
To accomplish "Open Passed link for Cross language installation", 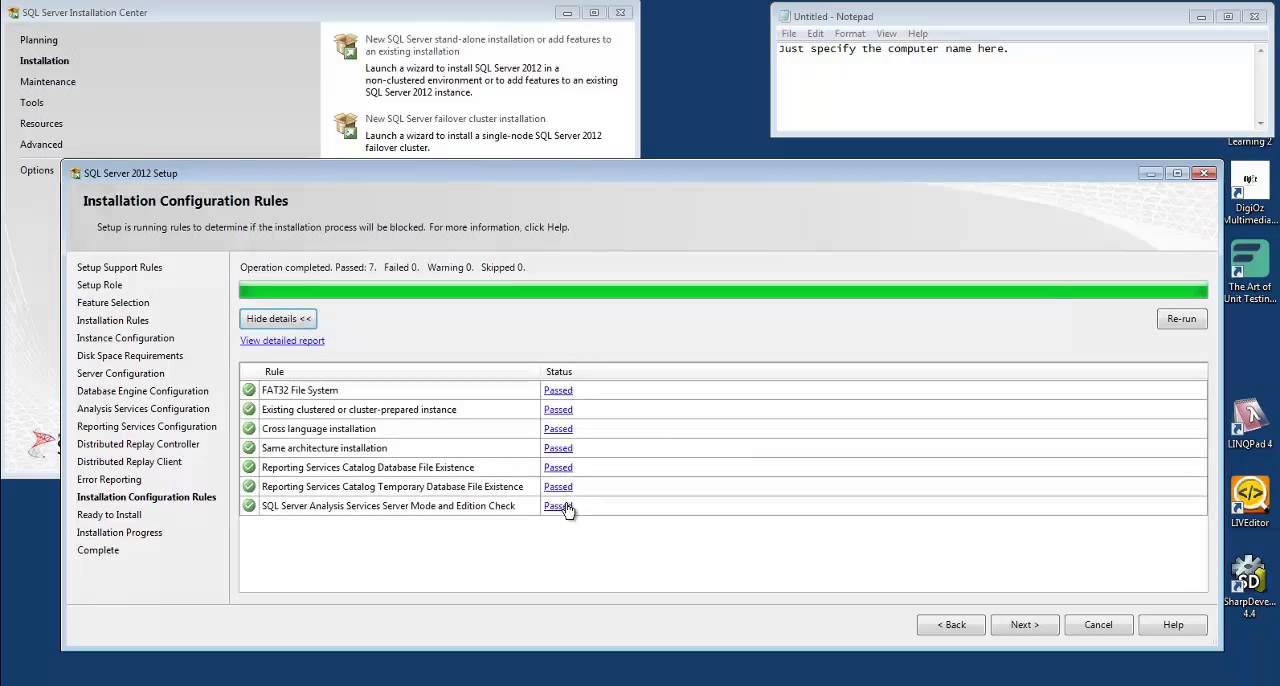I will point(558,429).
